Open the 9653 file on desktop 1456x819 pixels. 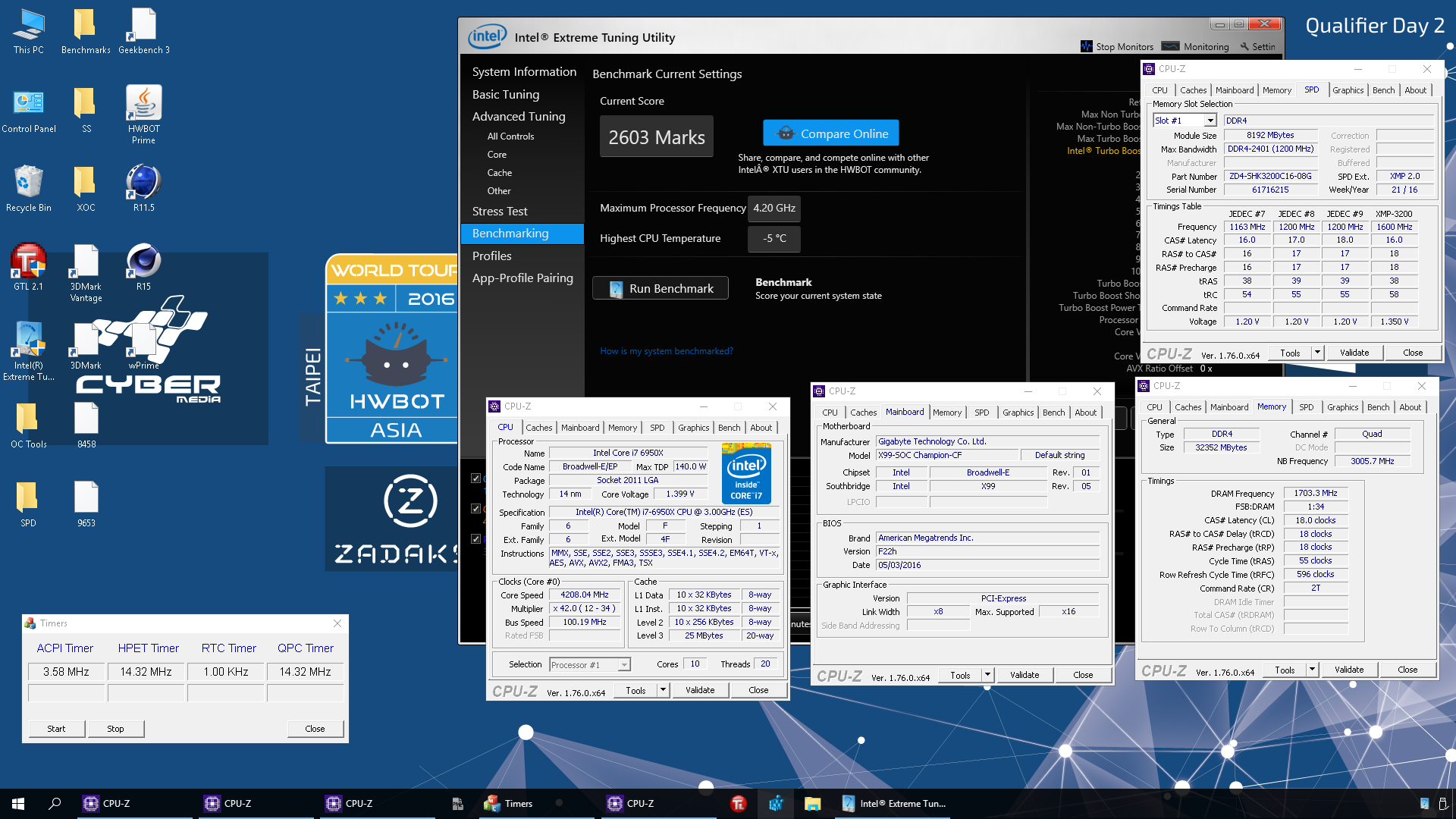click(86, 504)
